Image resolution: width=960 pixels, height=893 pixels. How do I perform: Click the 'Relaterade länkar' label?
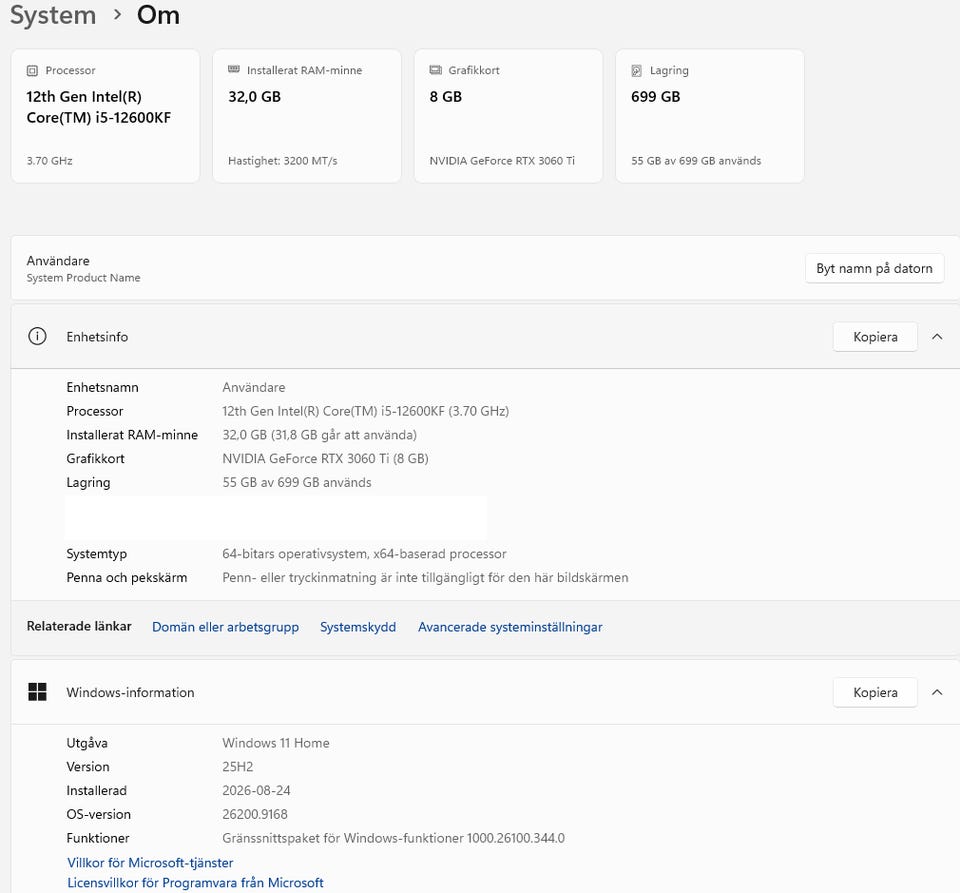pos(79,626)
